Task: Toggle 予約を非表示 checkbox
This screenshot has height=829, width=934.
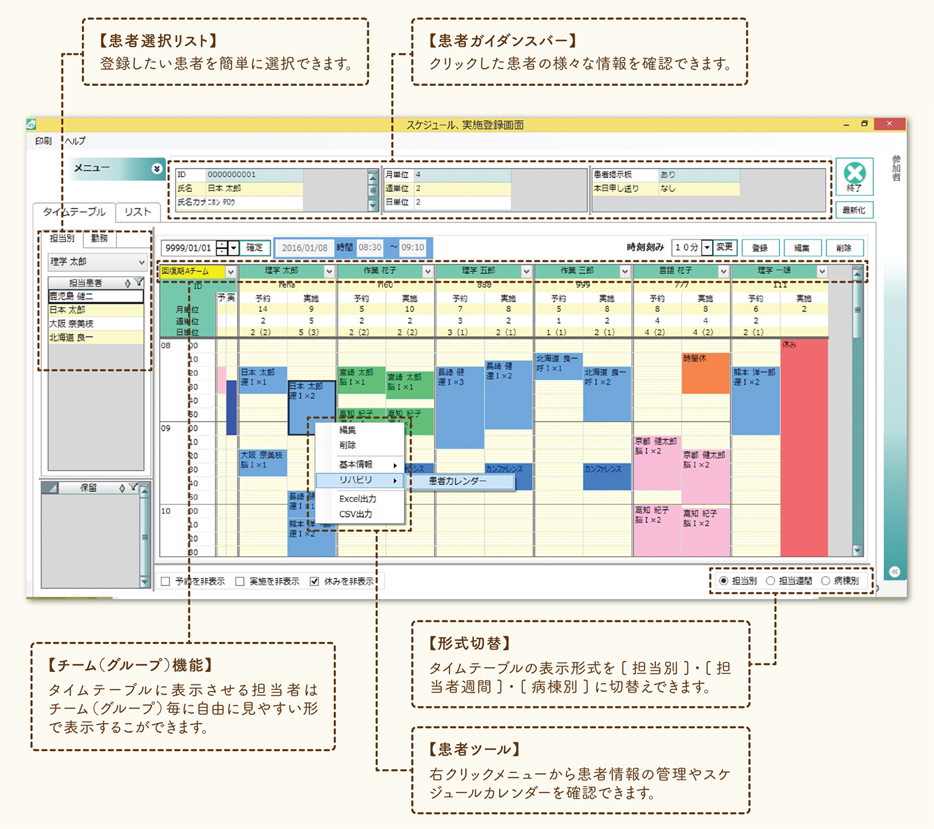Action: click(166, 581)
